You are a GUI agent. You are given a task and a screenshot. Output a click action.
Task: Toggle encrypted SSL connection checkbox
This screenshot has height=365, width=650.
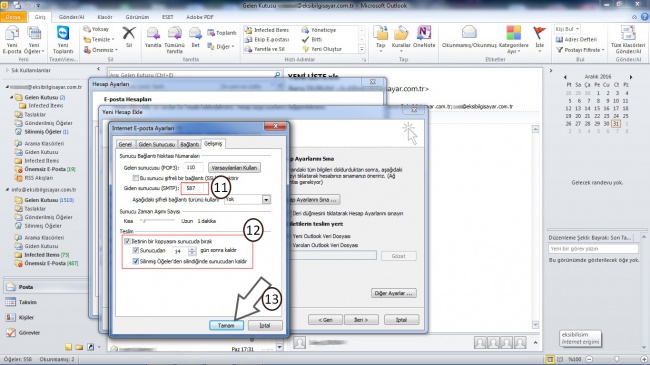[x=136, y=178]
